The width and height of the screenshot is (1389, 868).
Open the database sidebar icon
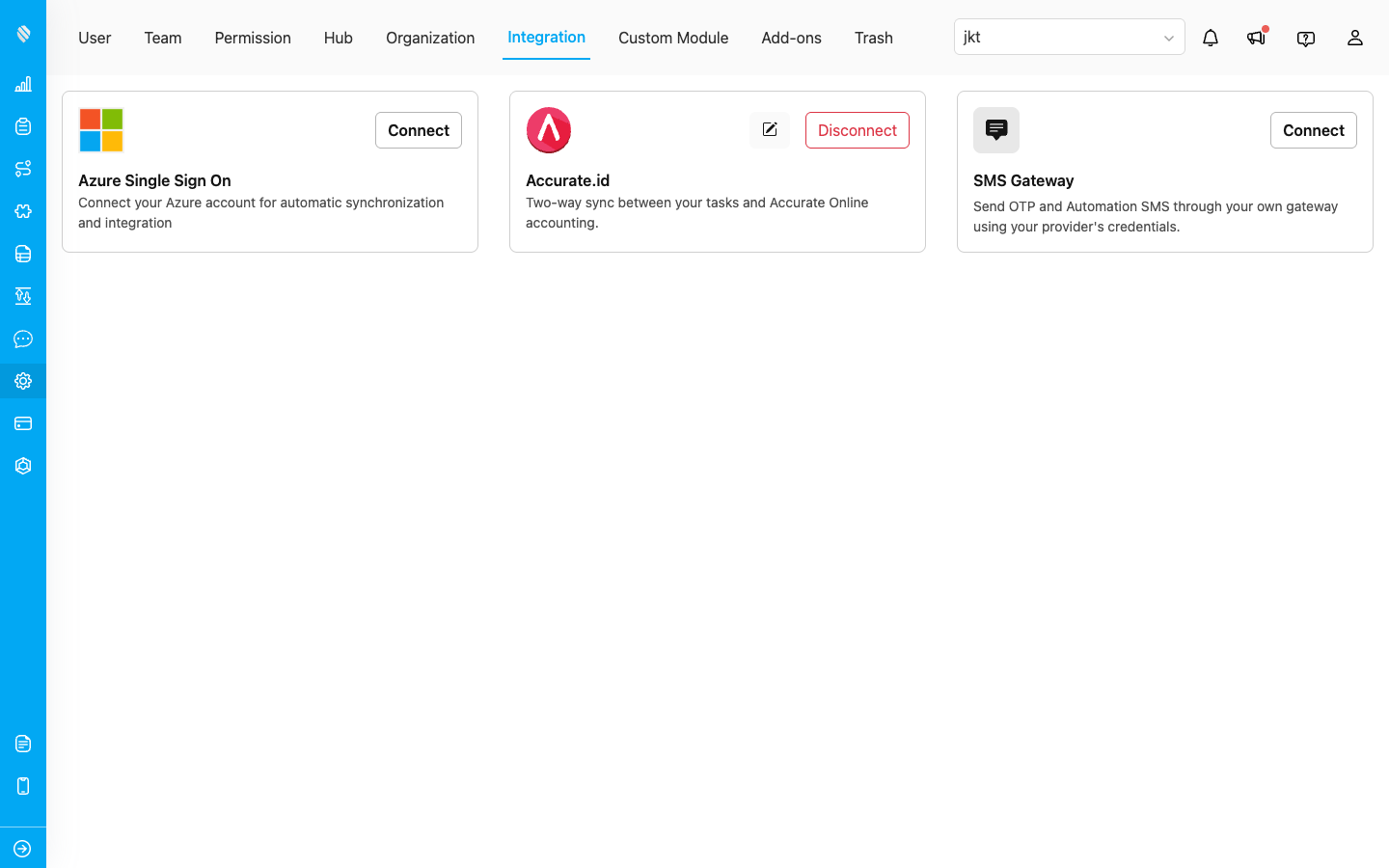(x=23, y=254)
